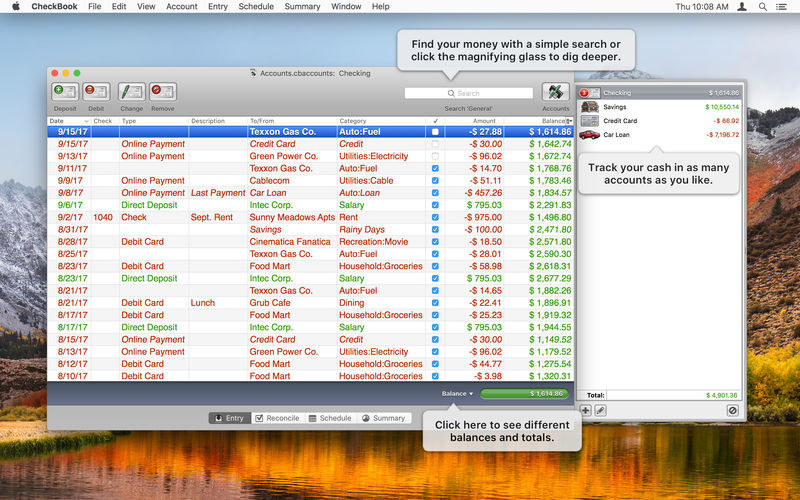Click the green balance indicator bar
Screen dimensions: 800x500
[x=524, y=394]
